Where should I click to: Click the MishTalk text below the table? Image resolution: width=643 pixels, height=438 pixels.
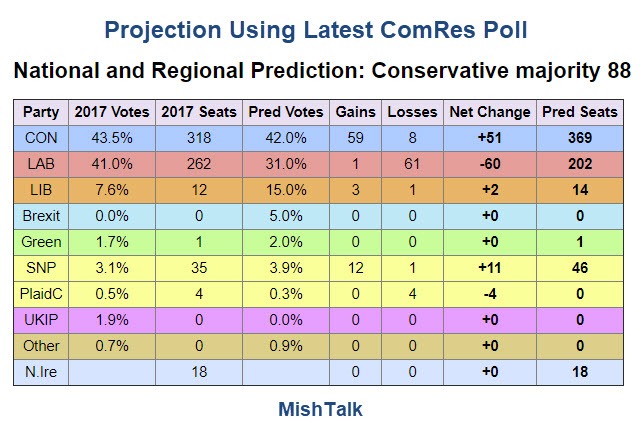(x=319, y=409)
